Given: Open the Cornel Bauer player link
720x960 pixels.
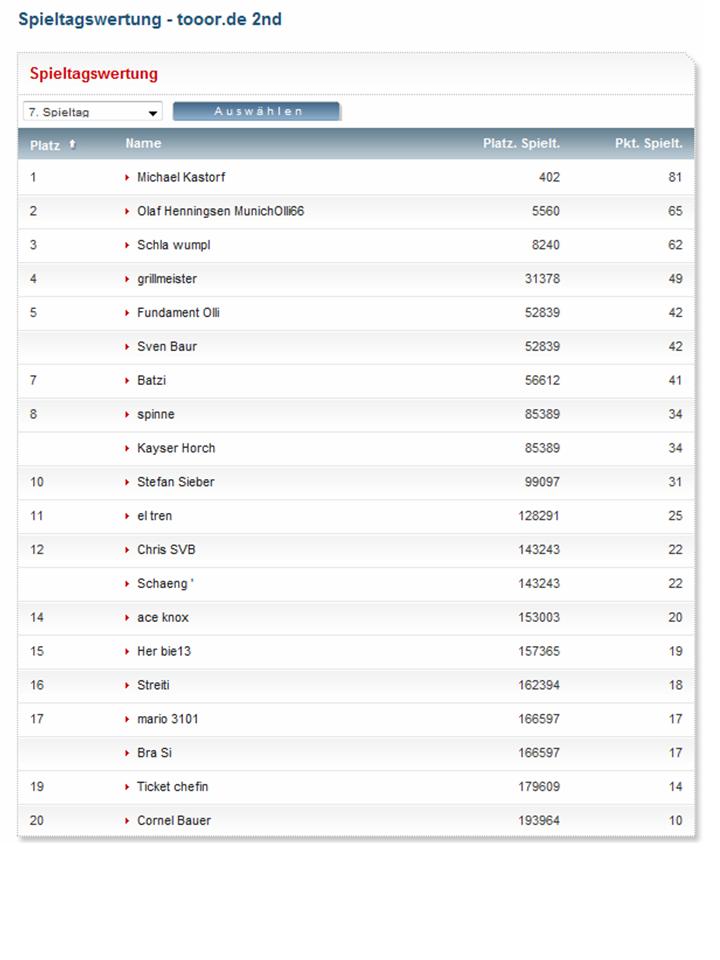Looking at the screenshot, I should click(x=174, y=821).
